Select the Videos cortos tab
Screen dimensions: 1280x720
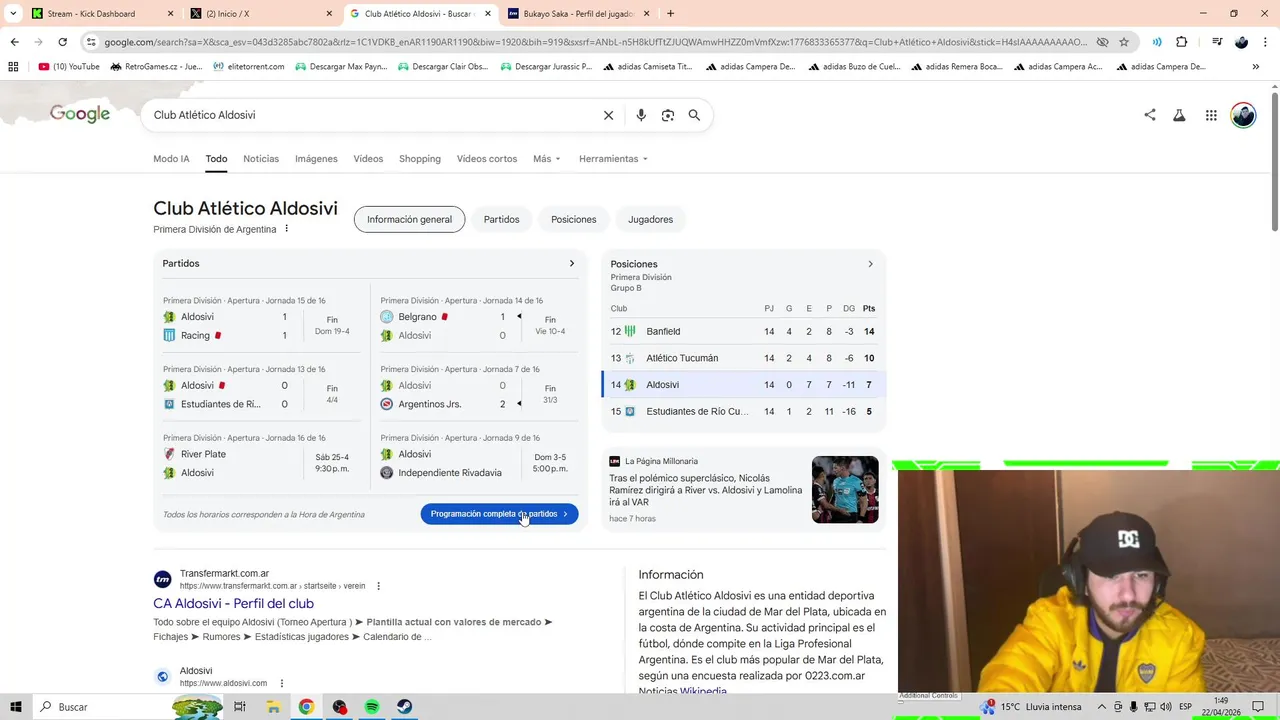point(487,159)
